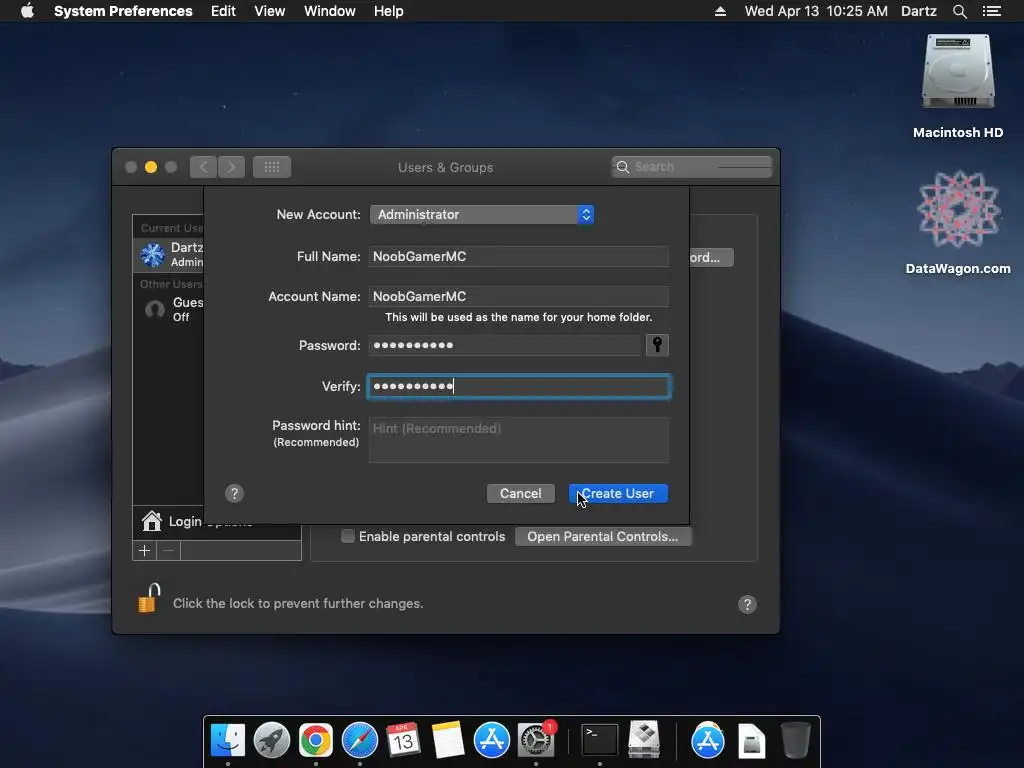Click help button at window bottom right
Screen dimensions: 1024x768
[x=747, y=604]
